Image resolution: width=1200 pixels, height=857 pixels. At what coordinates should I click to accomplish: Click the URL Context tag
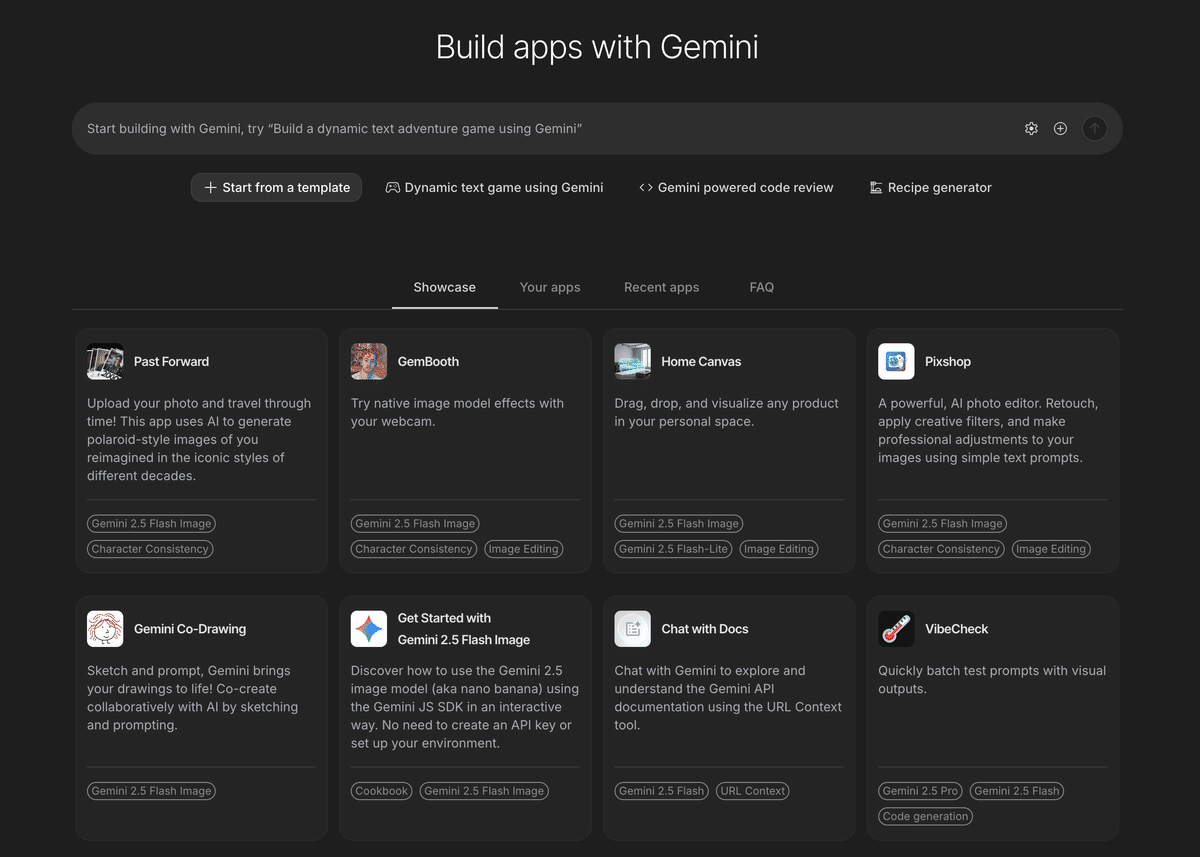(x=752, y=791)
